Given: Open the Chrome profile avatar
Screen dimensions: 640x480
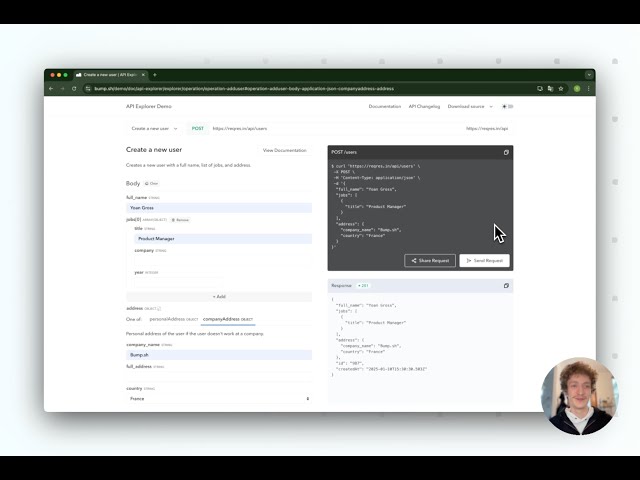Looking at the screenshot, I should pos(577,89).
